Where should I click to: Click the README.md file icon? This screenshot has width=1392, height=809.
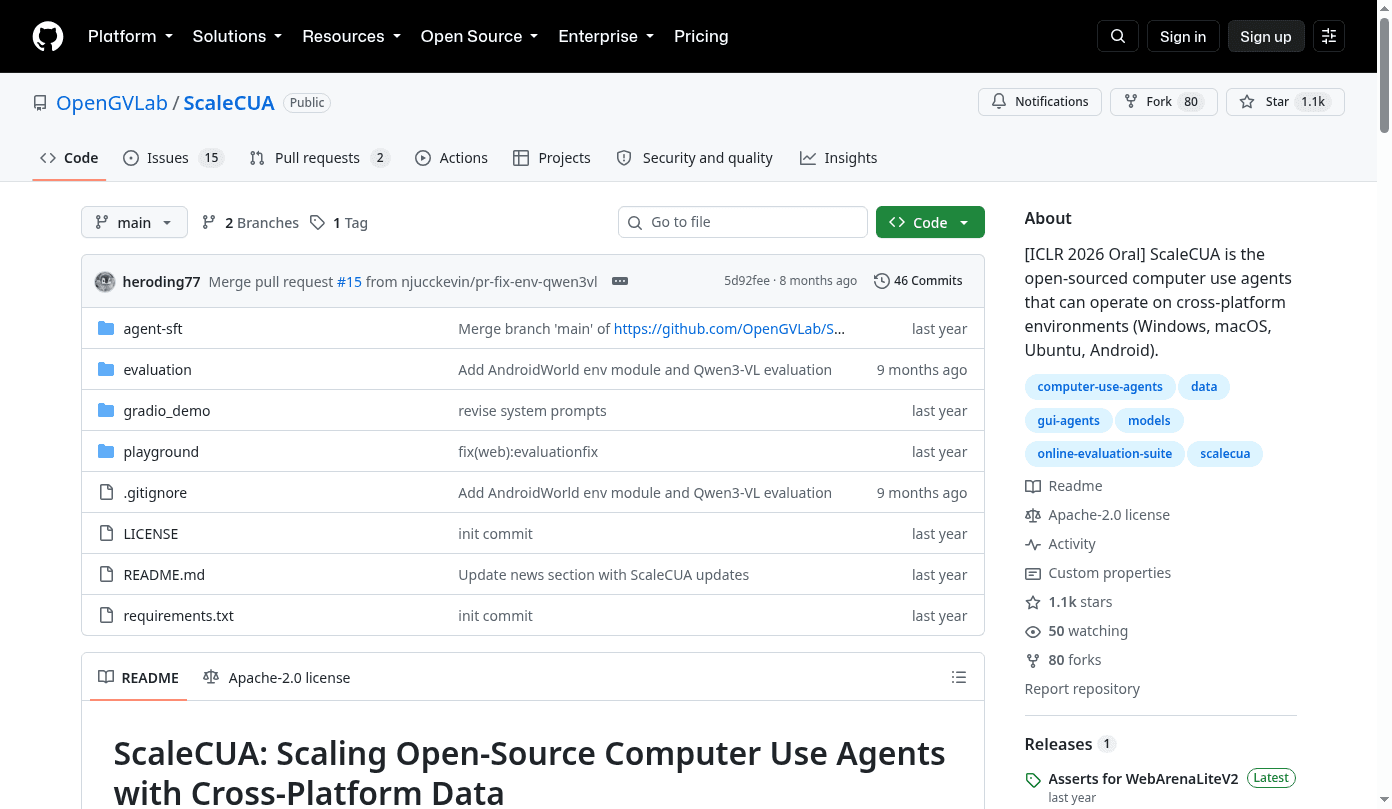(107, 574)
